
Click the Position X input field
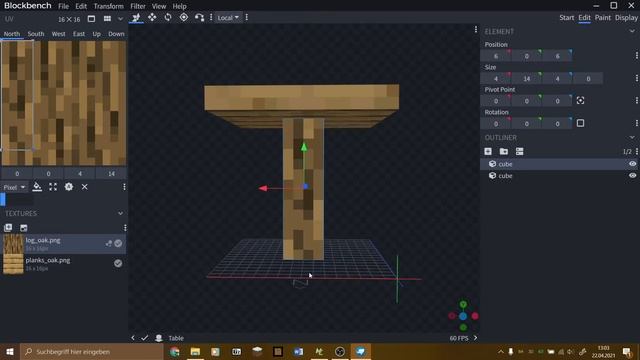(x=496, y=56)
